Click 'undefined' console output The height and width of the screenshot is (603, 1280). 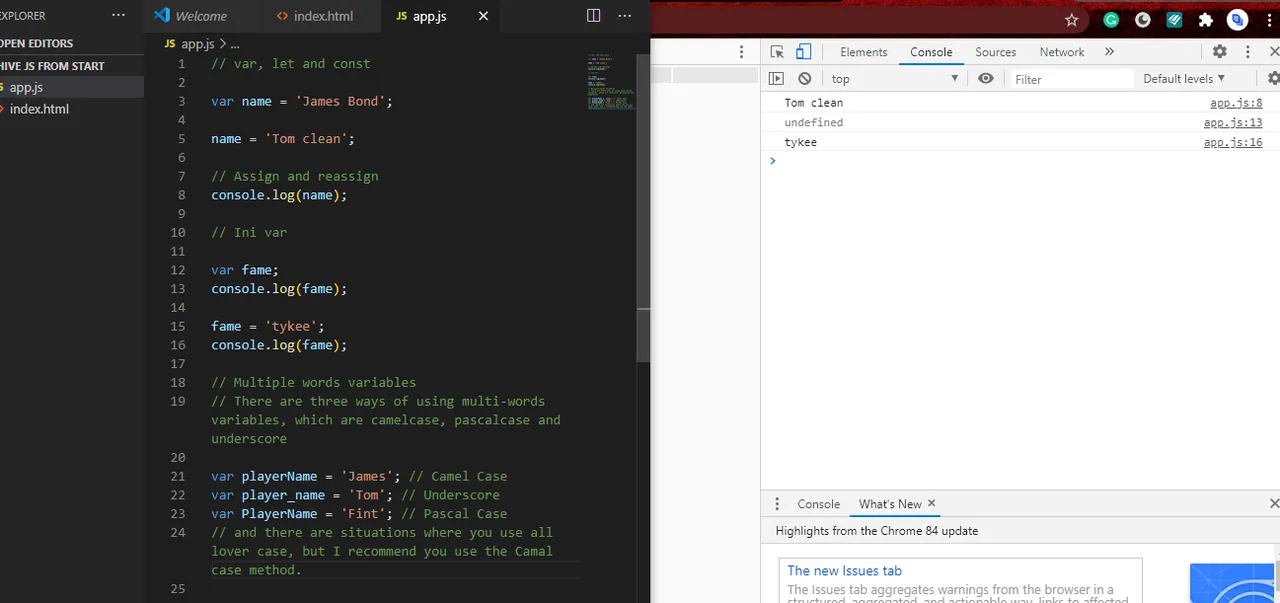(813, 123)
